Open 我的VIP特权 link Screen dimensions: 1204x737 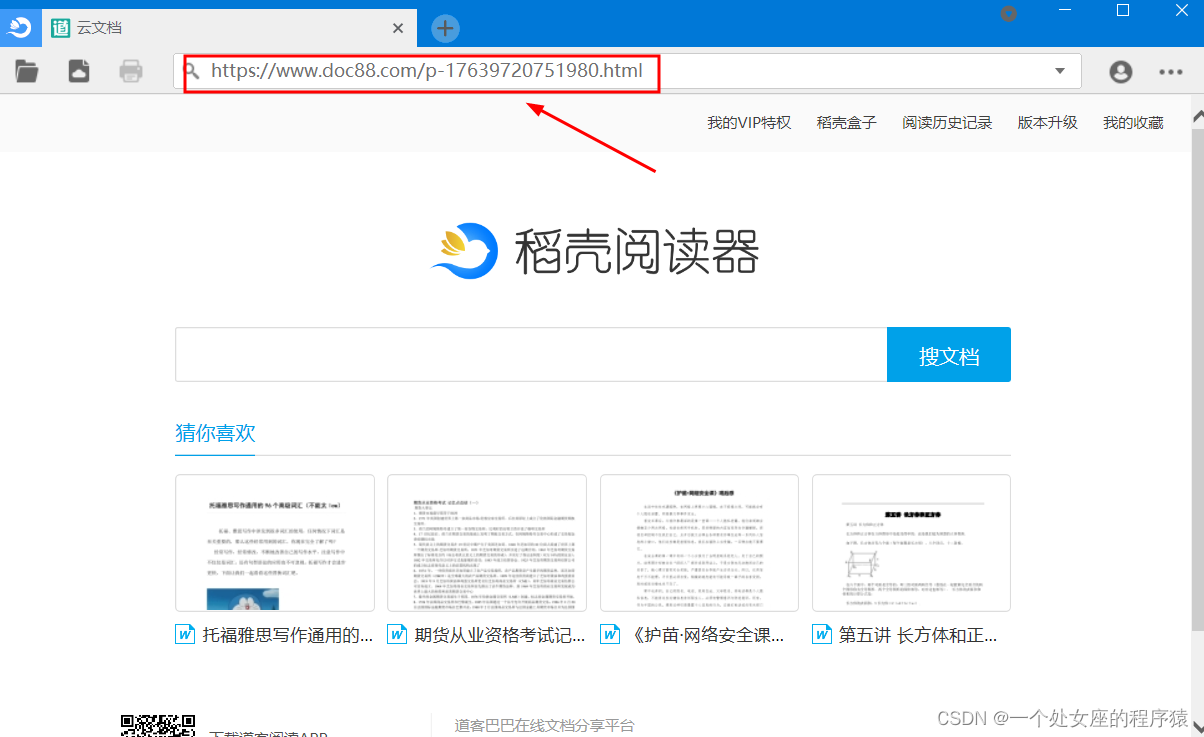coord(749,123)
